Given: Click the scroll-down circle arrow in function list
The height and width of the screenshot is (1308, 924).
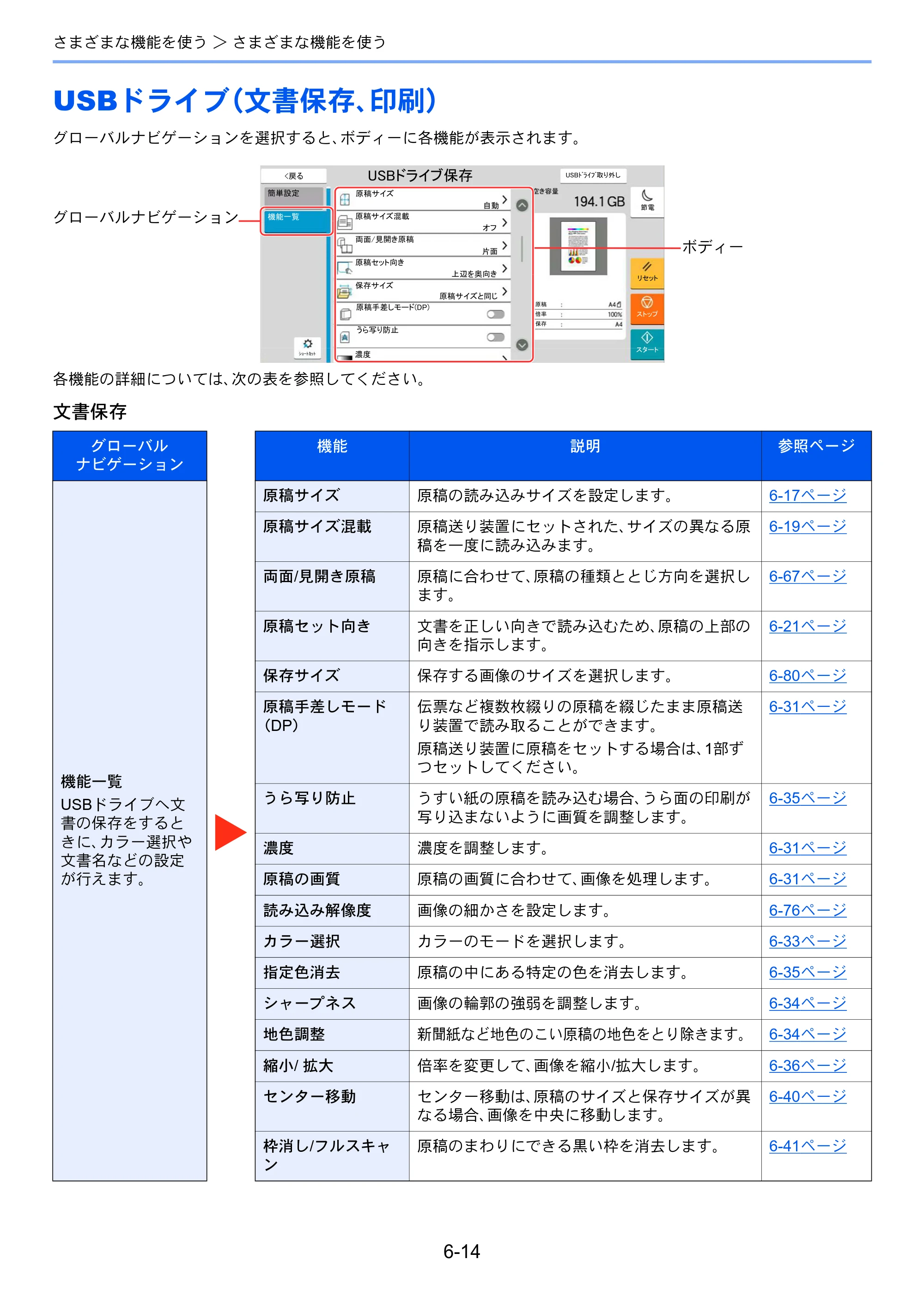Looking at the screenshot, I should (522, 345).
